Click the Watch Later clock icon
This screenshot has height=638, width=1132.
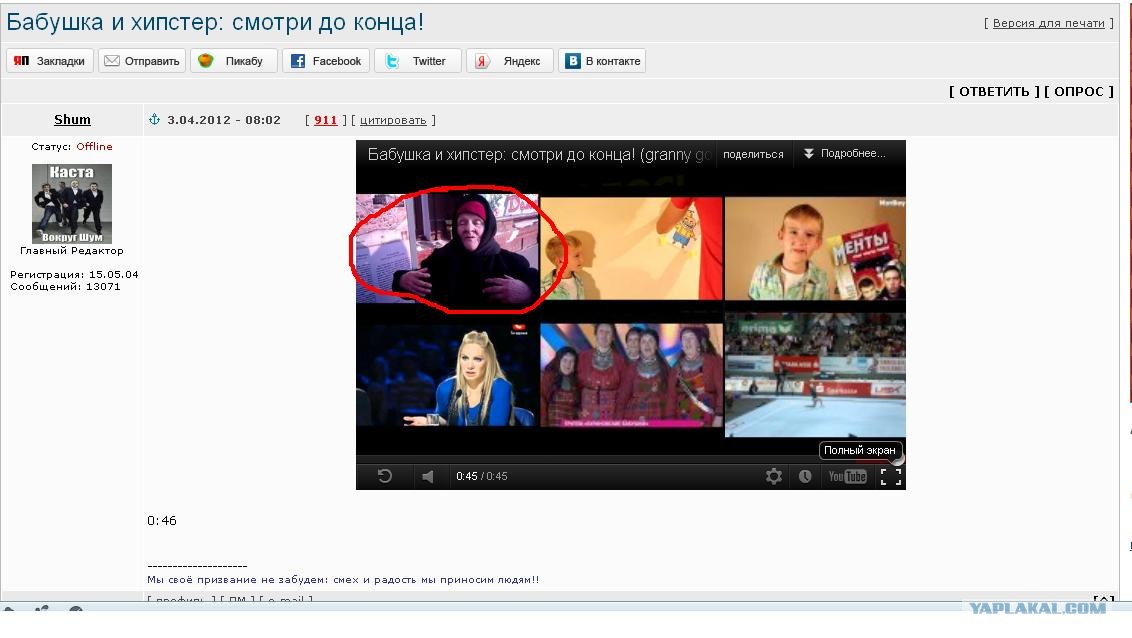point(805,477)
